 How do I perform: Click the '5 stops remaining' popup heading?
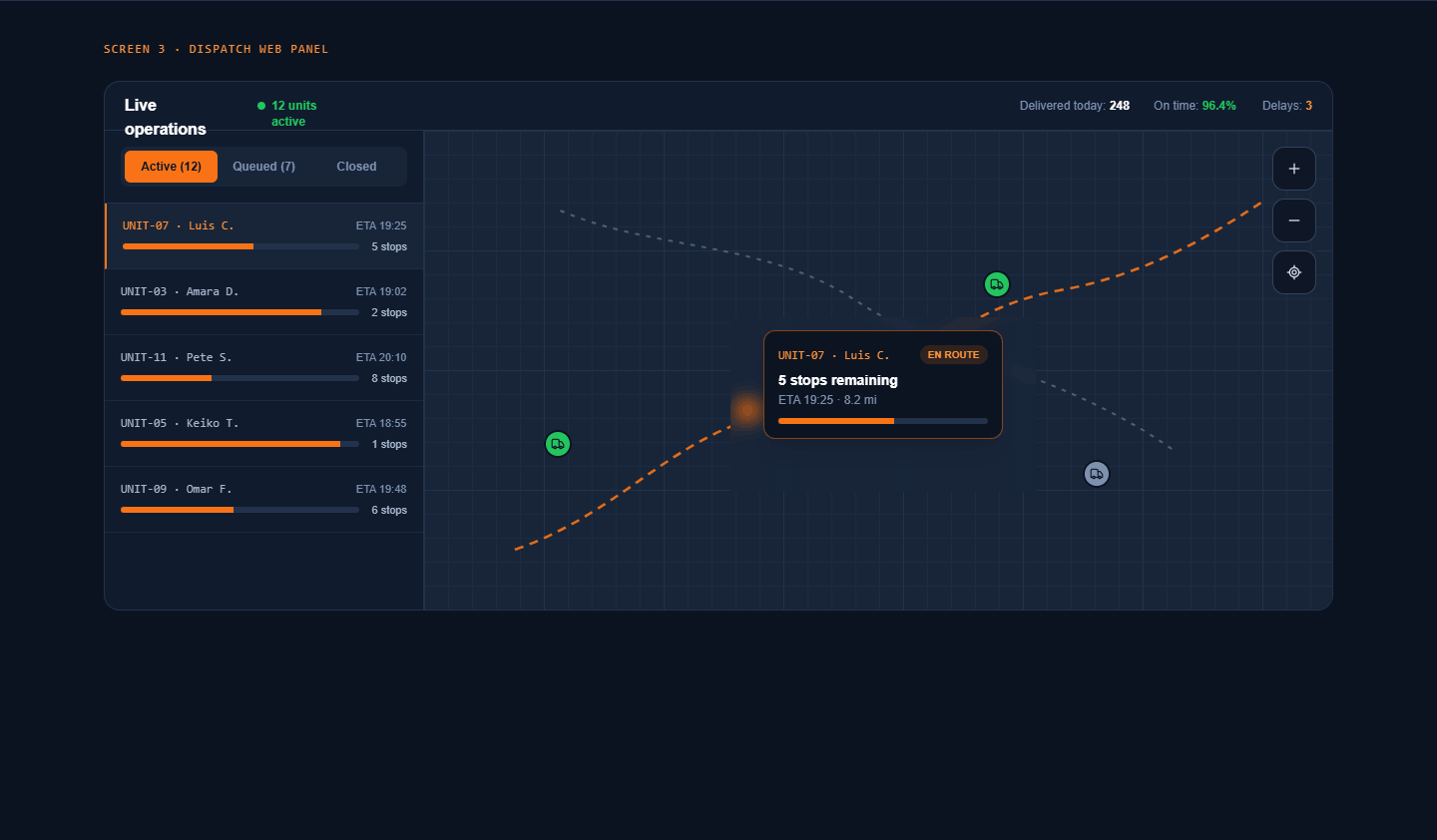pos(838,380)
